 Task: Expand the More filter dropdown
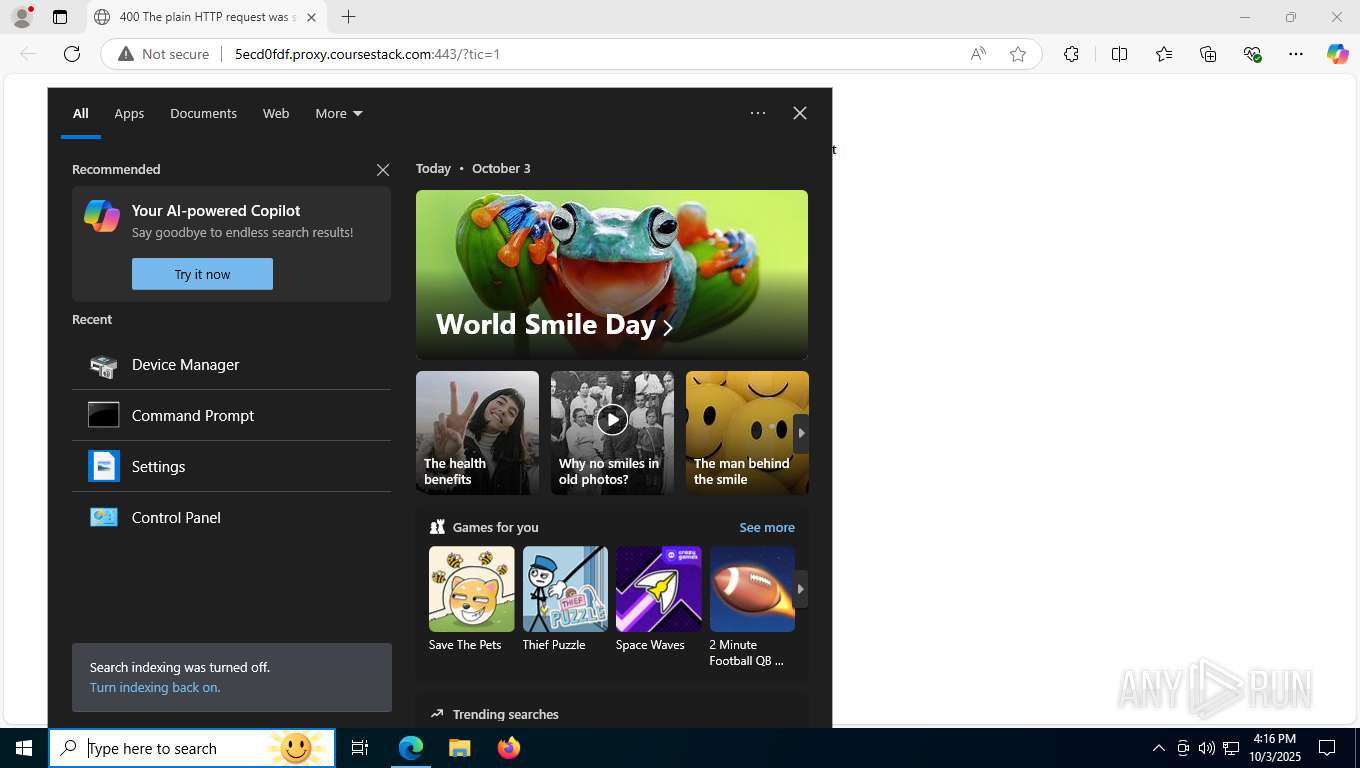339,113
